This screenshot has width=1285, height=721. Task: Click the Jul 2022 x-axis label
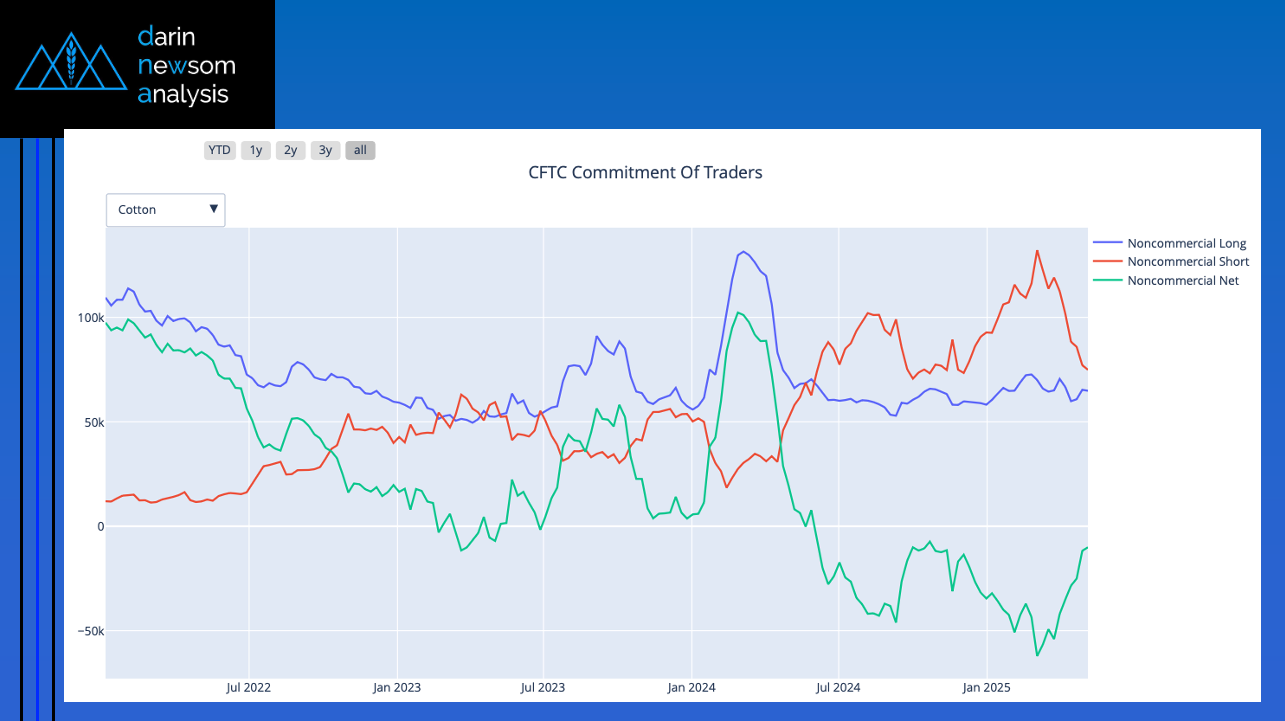pos(249,688)
